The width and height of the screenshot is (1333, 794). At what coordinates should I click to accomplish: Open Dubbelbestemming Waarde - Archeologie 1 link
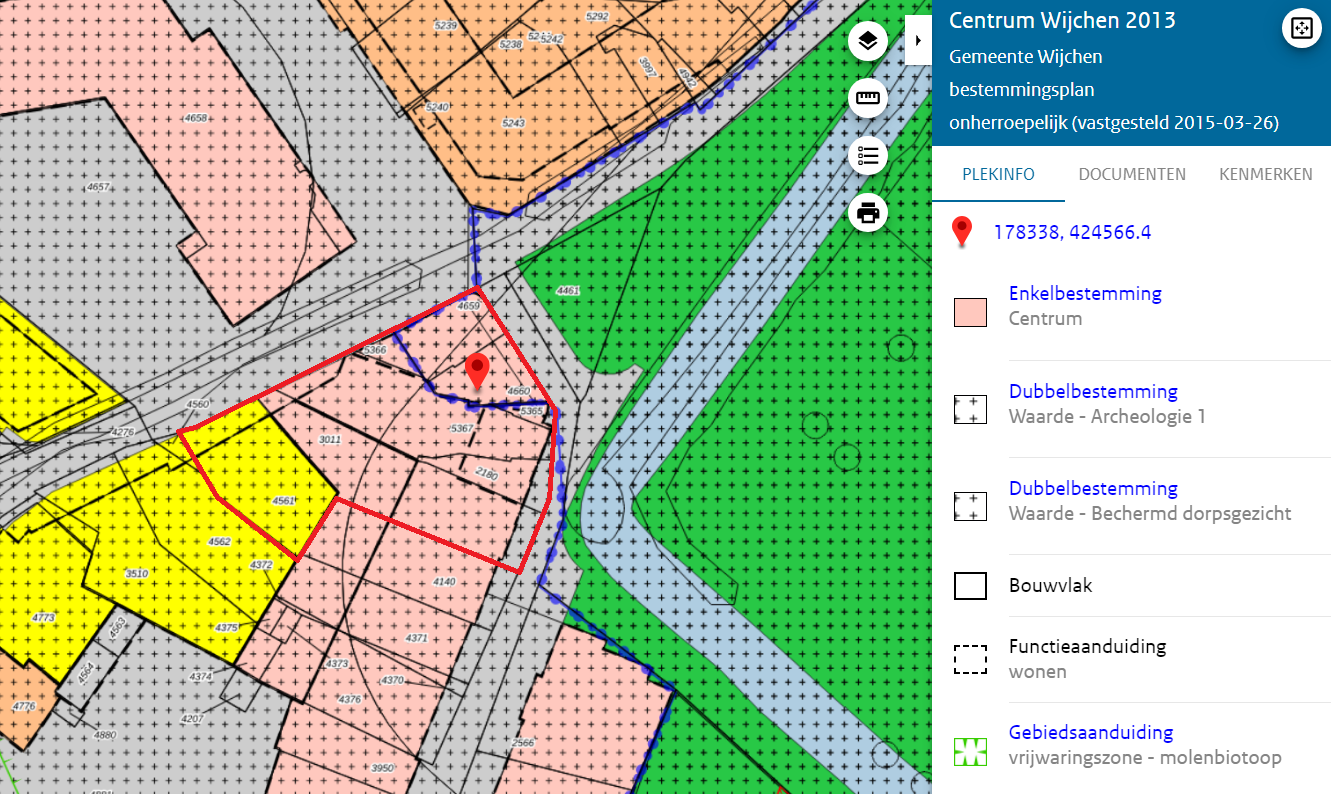(x=1093, y=391)
